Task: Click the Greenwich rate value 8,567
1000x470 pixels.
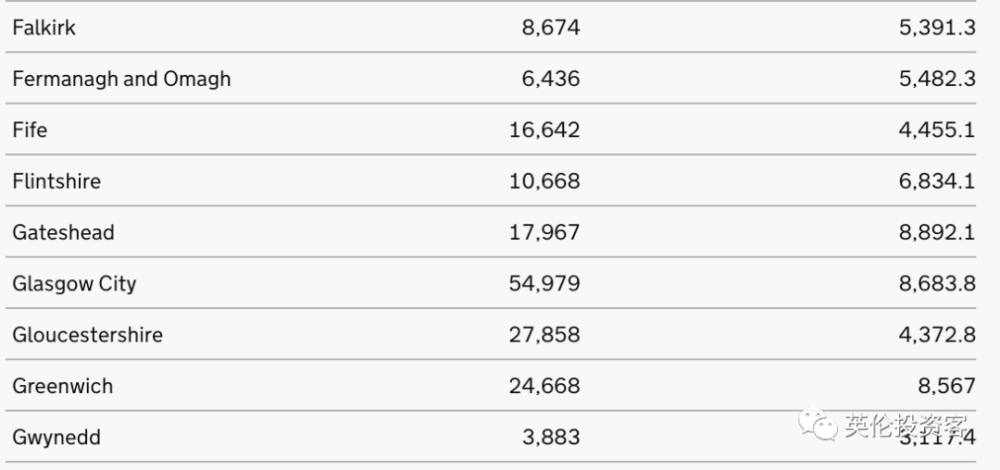Action: tap(947, 386)
